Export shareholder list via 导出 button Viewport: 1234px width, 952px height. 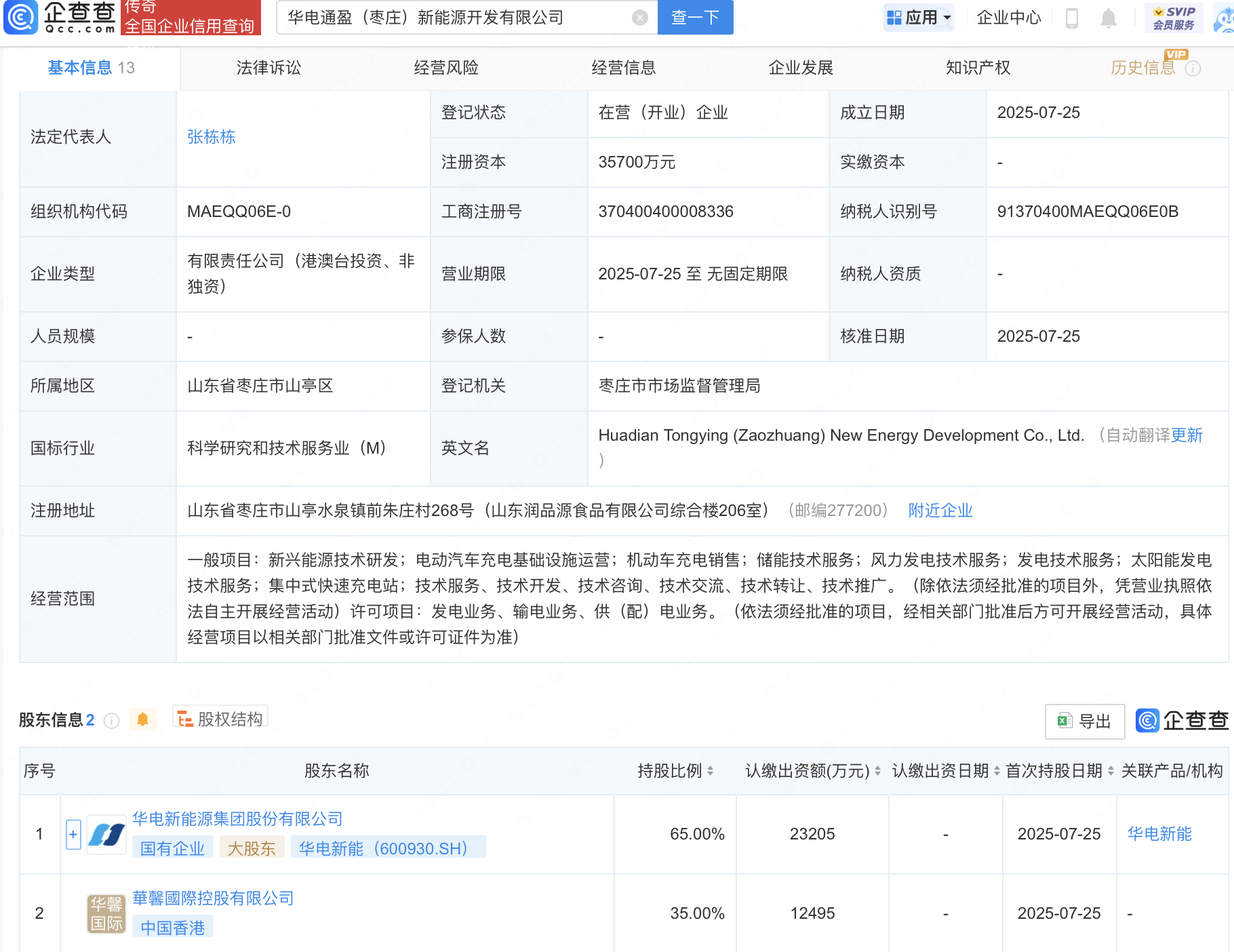(1085, 721)
